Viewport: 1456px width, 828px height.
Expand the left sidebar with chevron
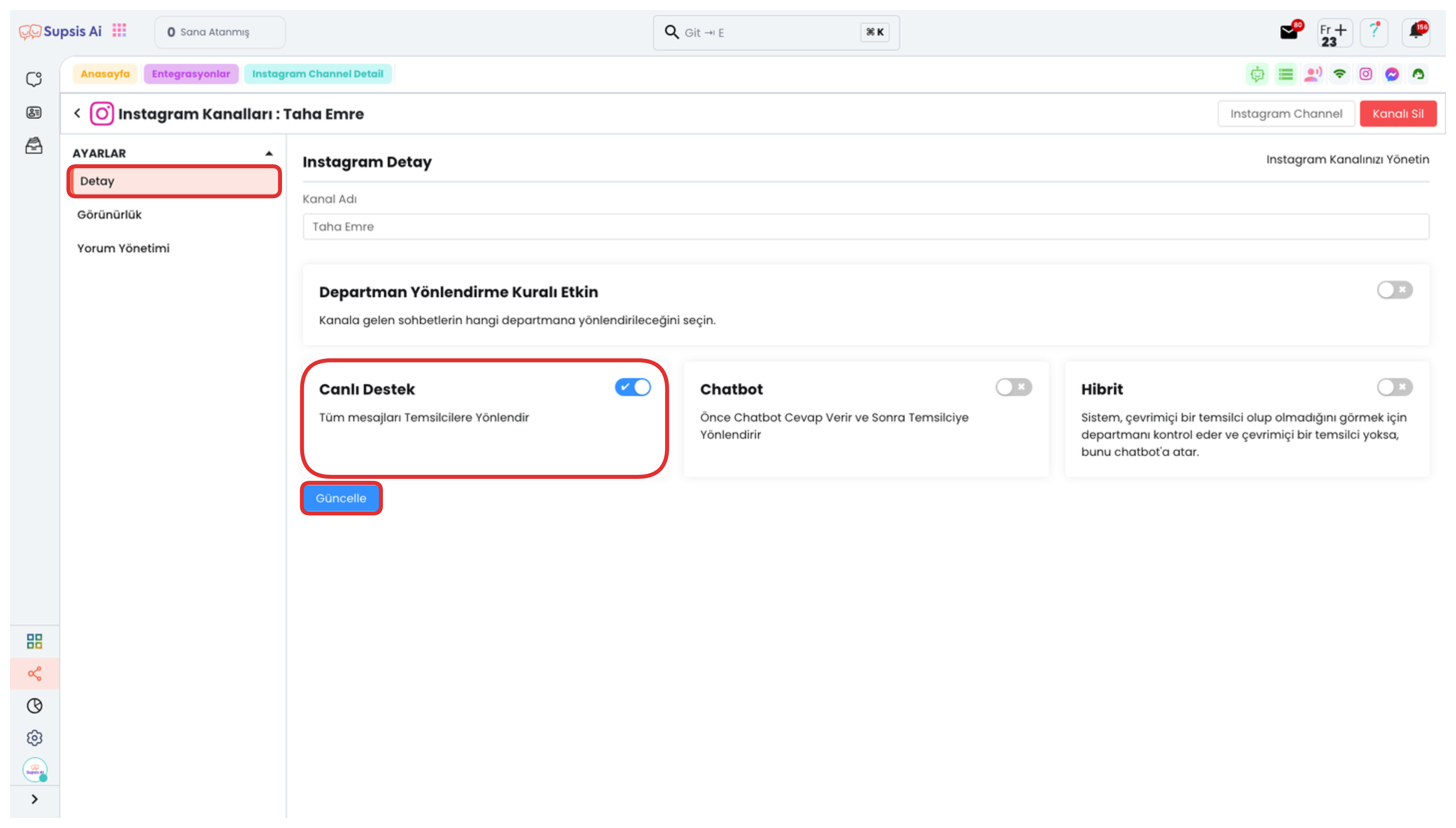[x=35, y=799]
